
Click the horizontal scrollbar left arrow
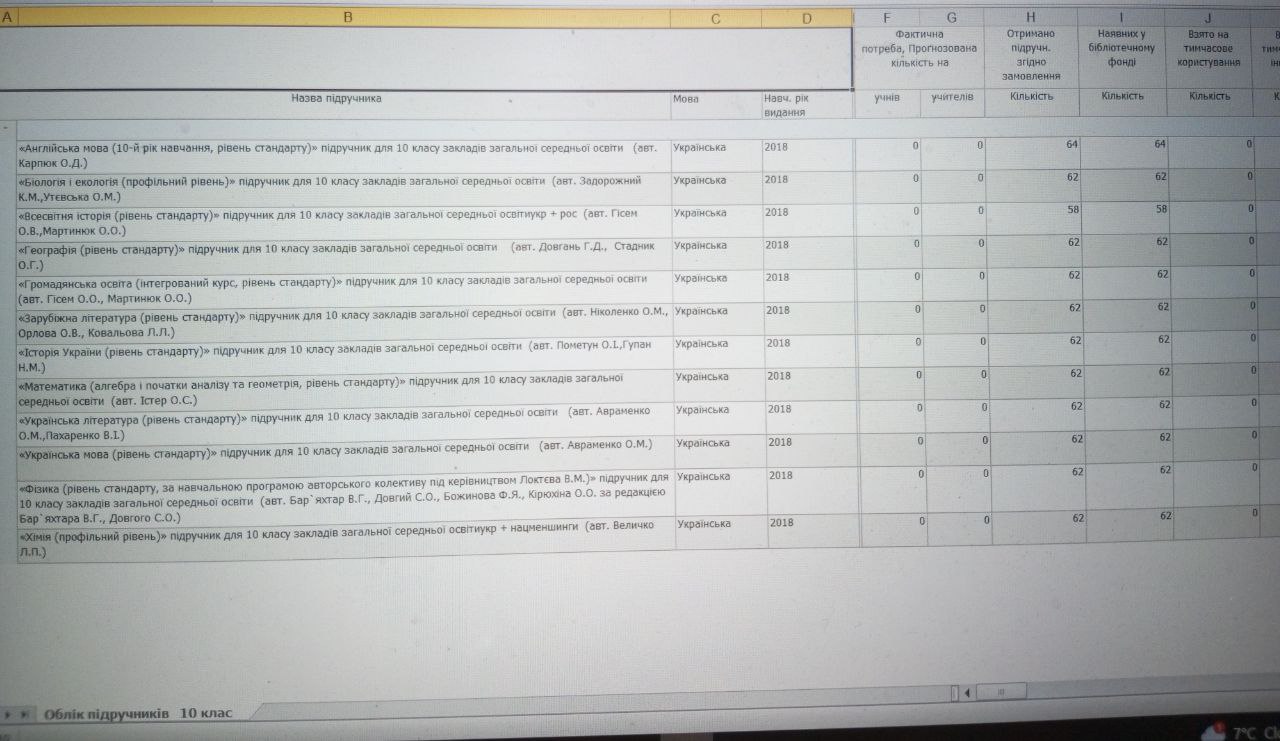tap(967, 692)
